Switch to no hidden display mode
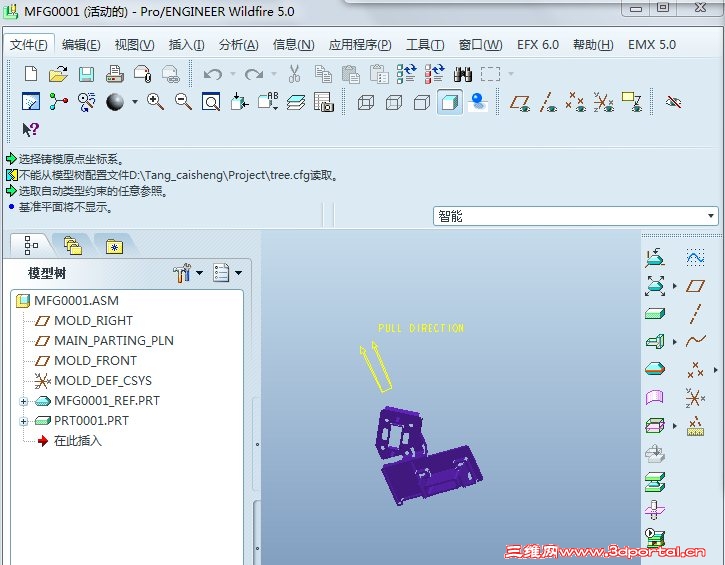725x565 pixels. 422,102
